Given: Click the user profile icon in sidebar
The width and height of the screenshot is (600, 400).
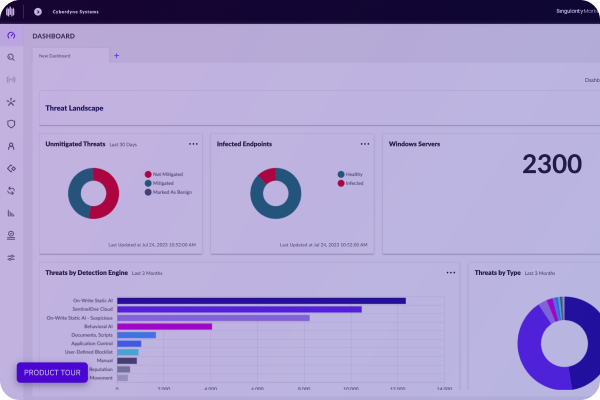Looking at the screenshot, I should pos(11,146).
